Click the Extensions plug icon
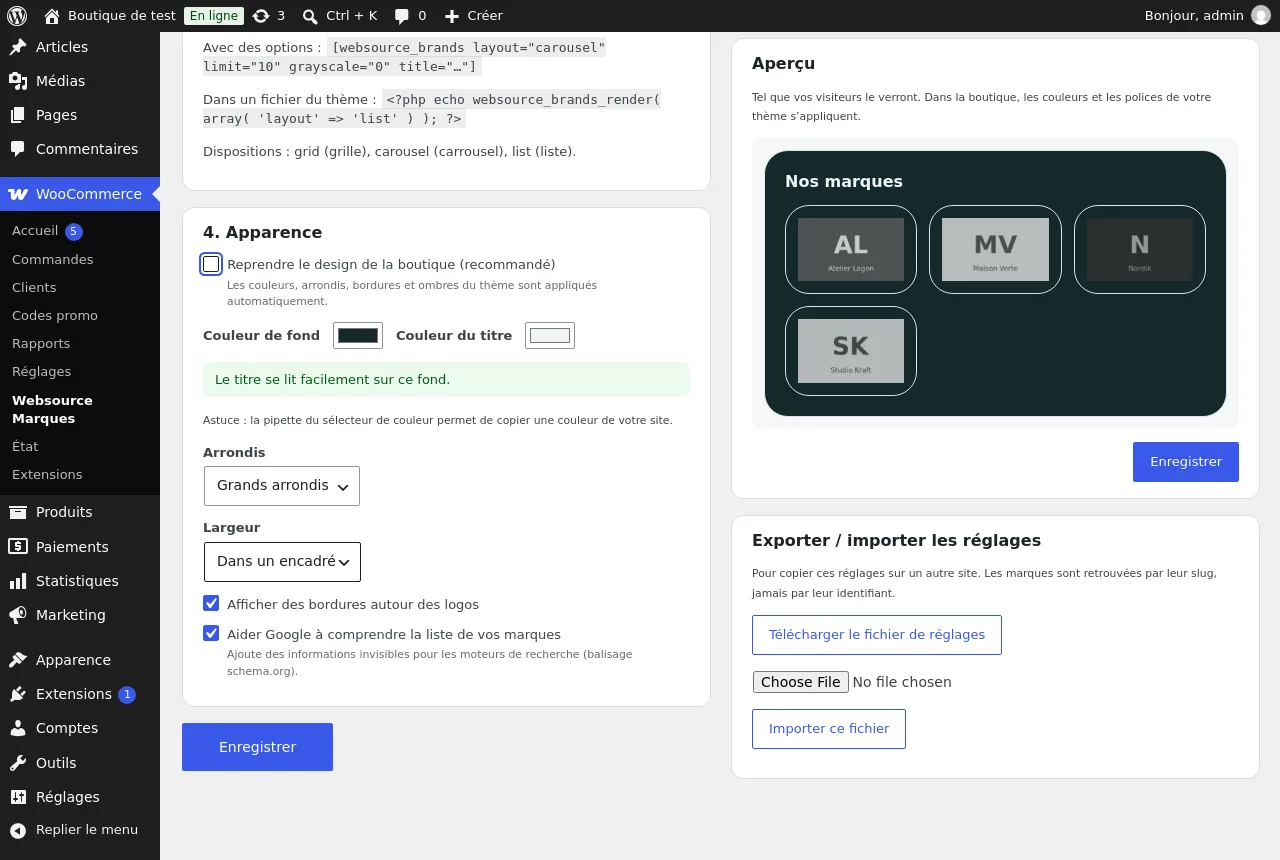1280x860 pixels. (18, 694)
